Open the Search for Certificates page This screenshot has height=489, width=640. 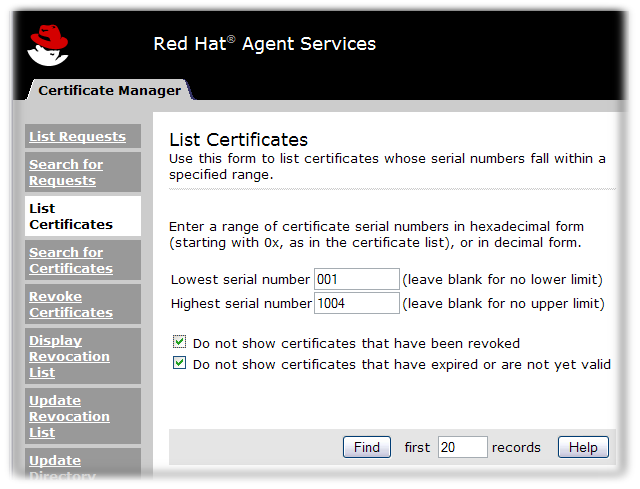(x=70, y=260)
